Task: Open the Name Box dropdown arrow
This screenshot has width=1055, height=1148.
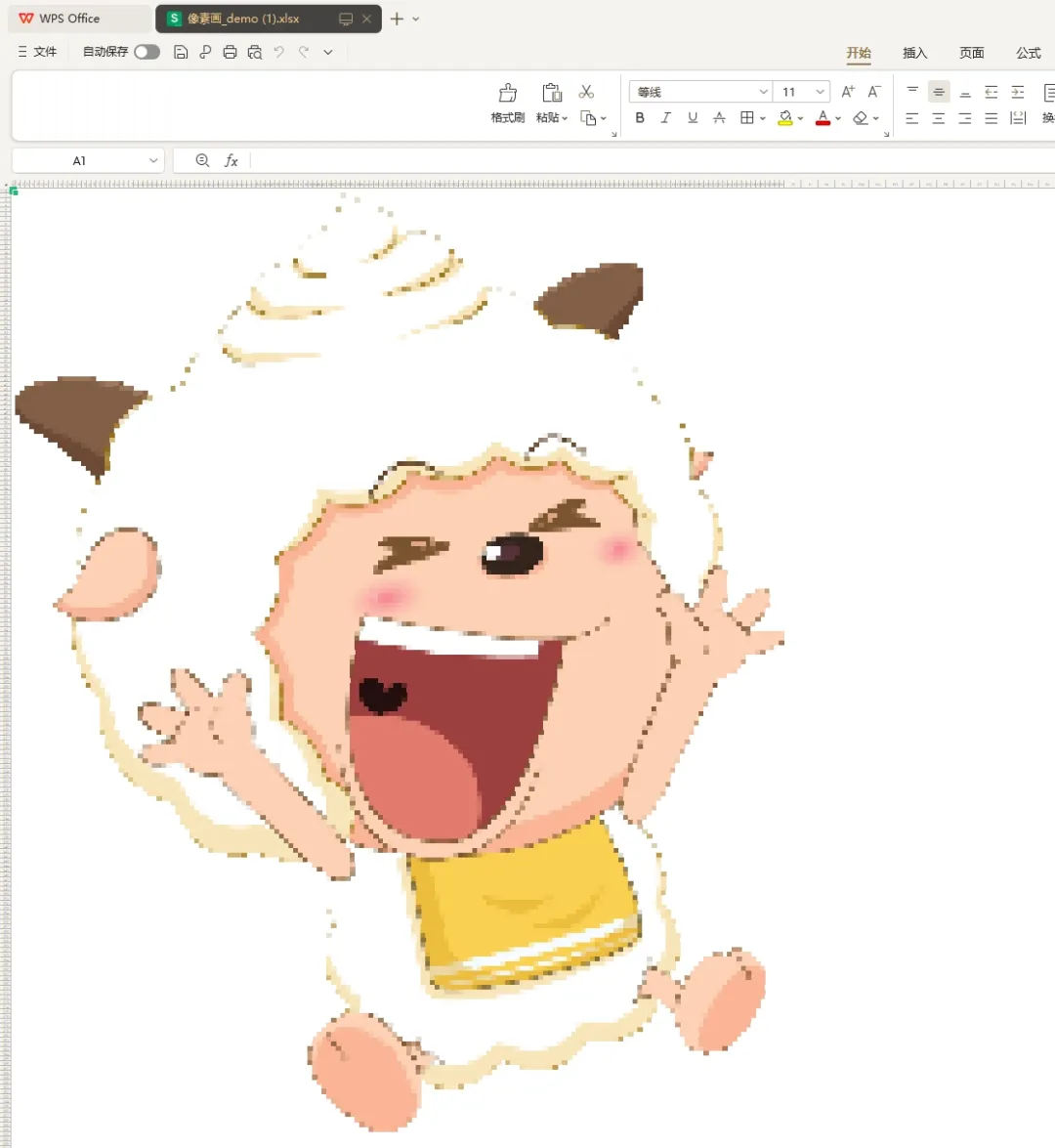Action: click(153, 160)
